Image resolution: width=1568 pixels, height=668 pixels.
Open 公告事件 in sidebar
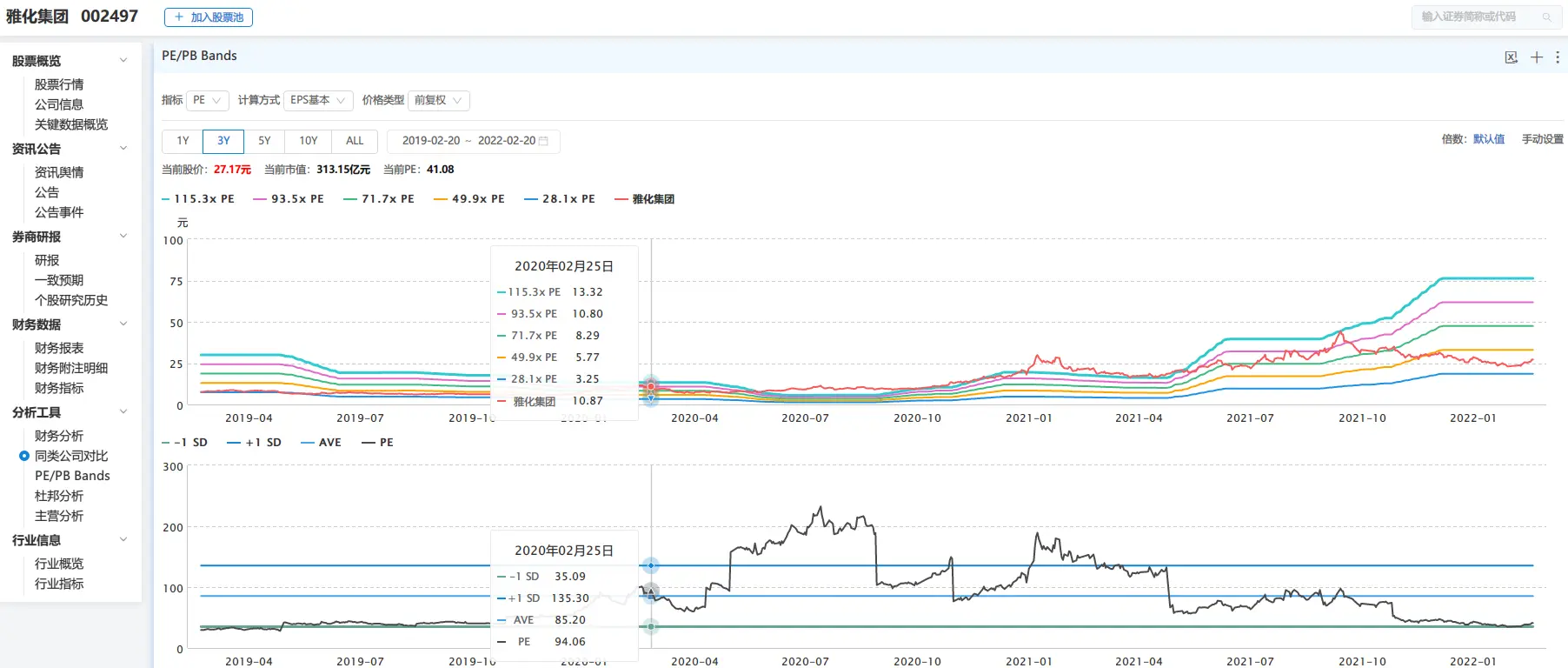[59, 212]
